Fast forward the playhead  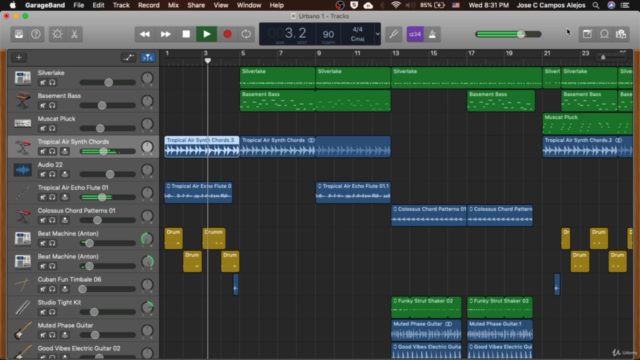tap(165, 34)
